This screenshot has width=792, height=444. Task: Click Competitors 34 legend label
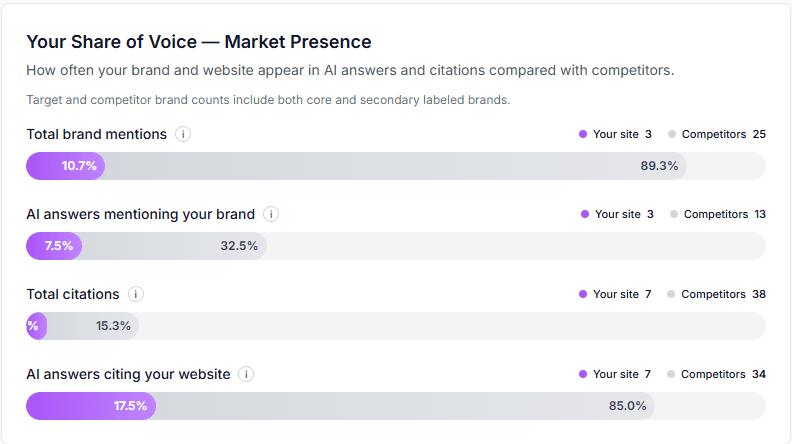tap(723, 374)
